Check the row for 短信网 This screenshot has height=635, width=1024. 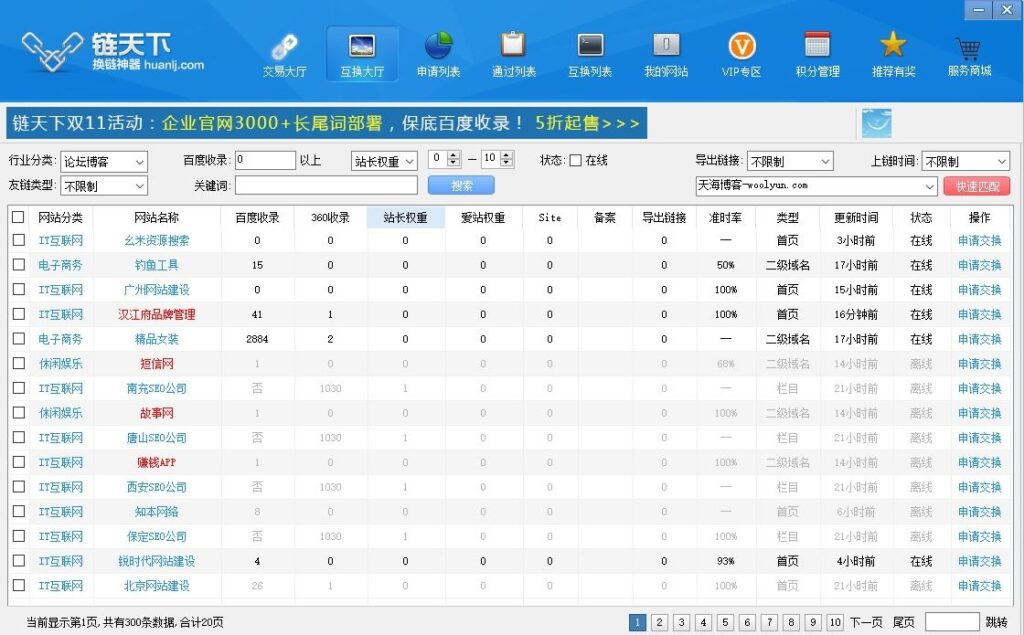point(18,363)
